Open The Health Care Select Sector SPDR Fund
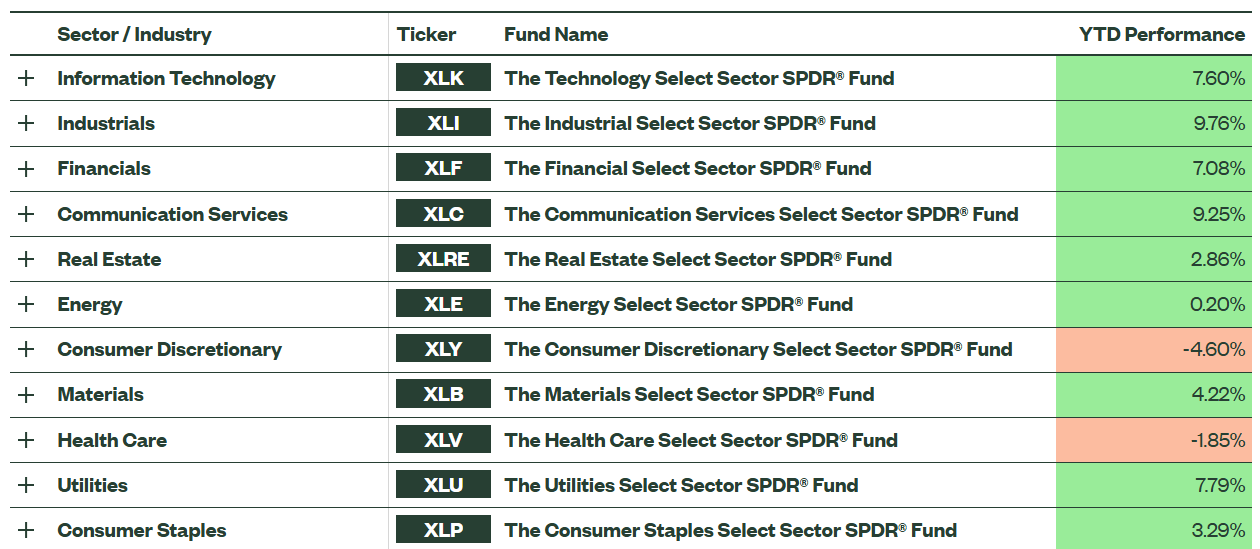Viewport: 1260px width, 549px height. pos(700,440)
